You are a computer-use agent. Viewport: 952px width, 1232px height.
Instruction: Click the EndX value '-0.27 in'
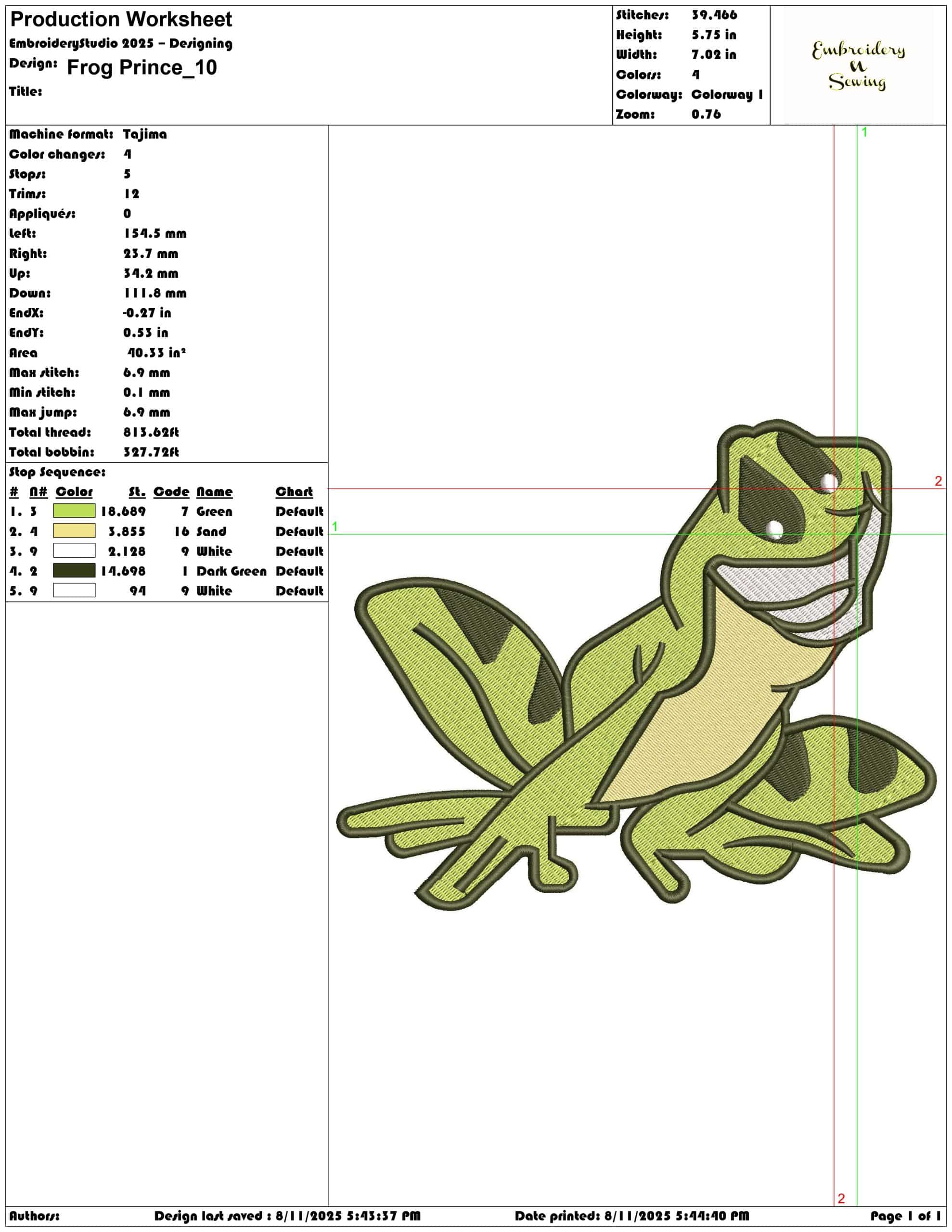(147, 312)
